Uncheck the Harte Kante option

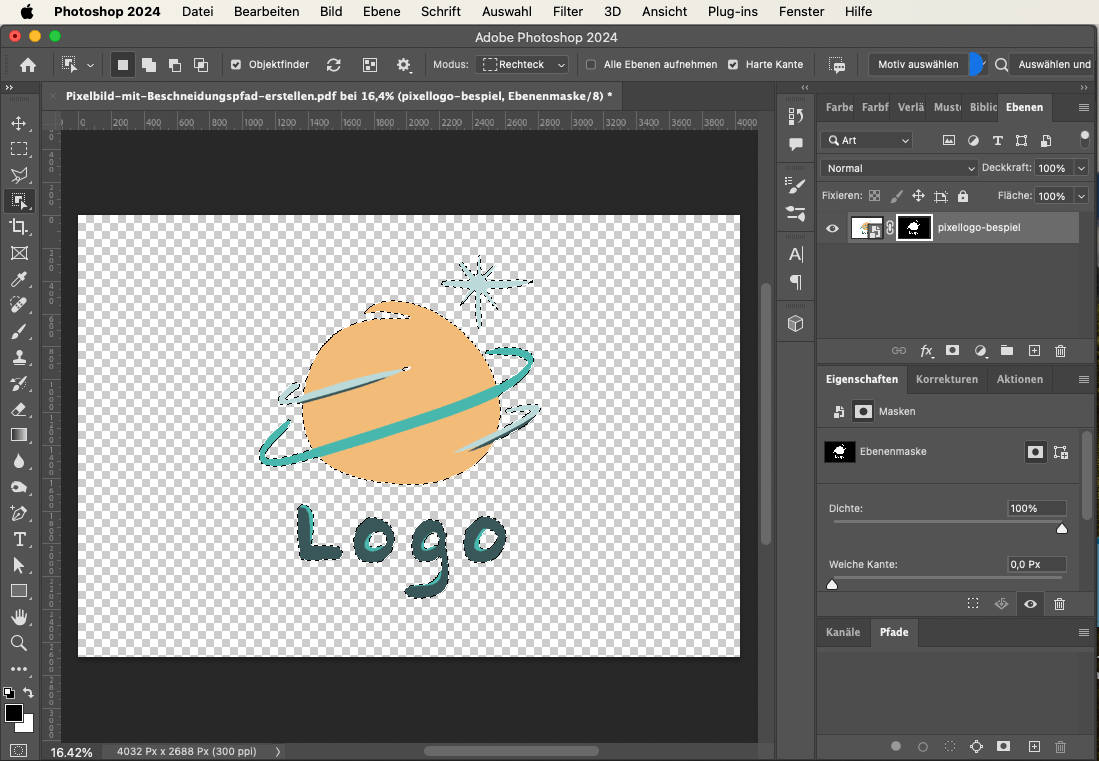733,65
